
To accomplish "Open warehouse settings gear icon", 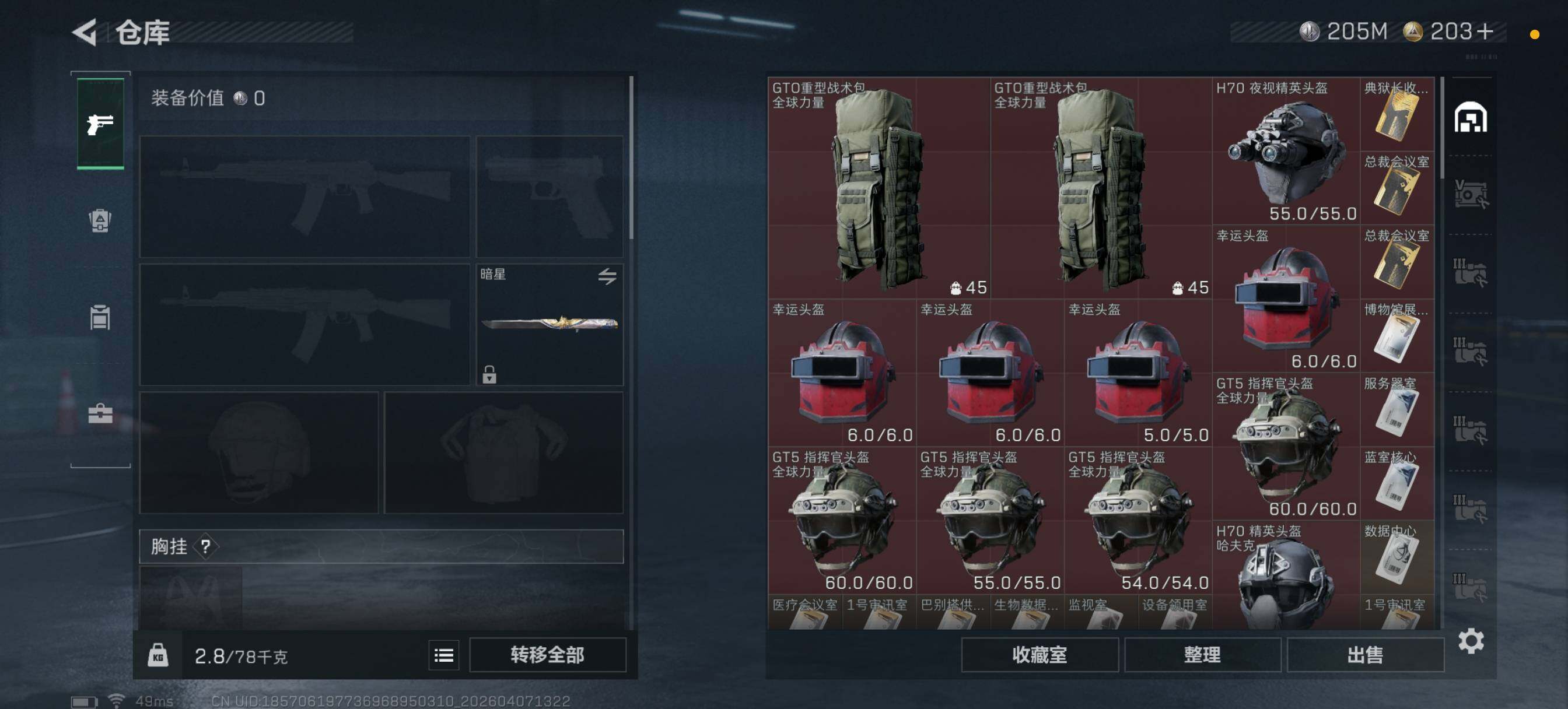I will [1471, 641].
